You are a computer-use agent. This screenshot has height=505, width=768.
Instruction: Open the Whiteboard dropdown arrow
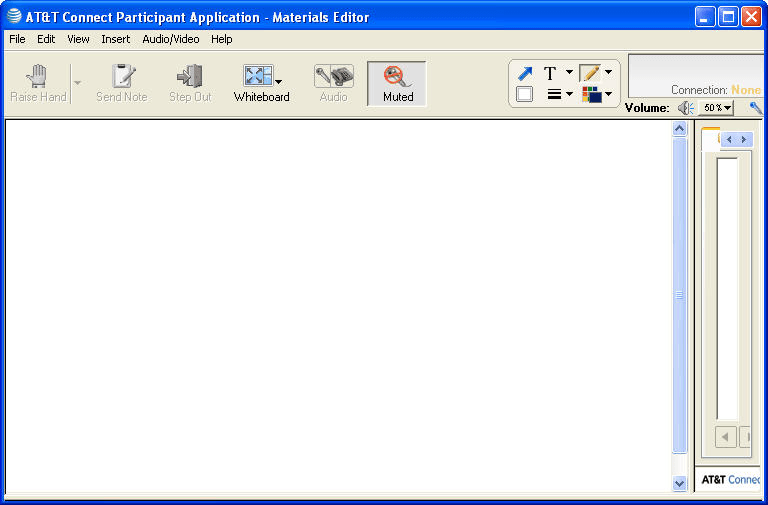click(279, 82)
